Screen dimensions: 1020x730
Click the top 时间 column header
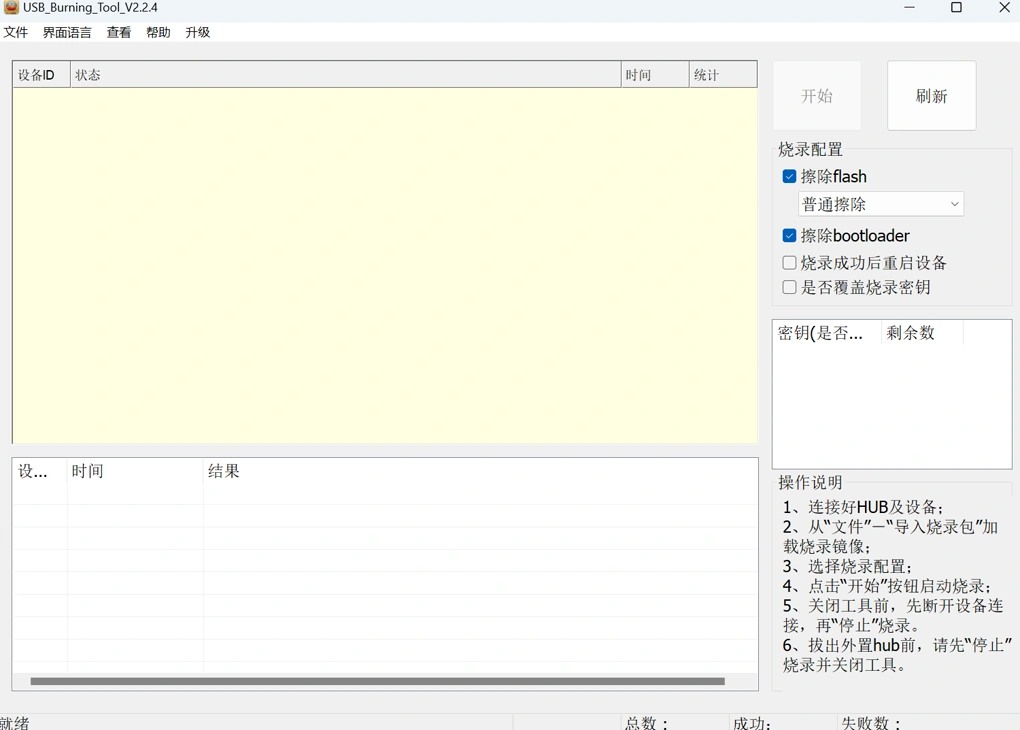(655, 75)
